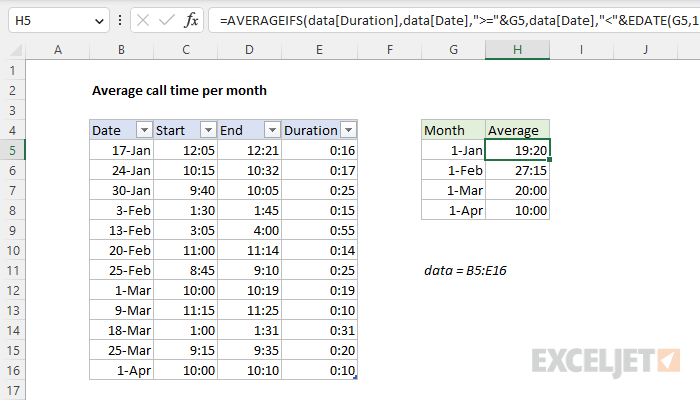Select row 1 header
This screenshot has width=700, height=400.
tap(12, 70)
